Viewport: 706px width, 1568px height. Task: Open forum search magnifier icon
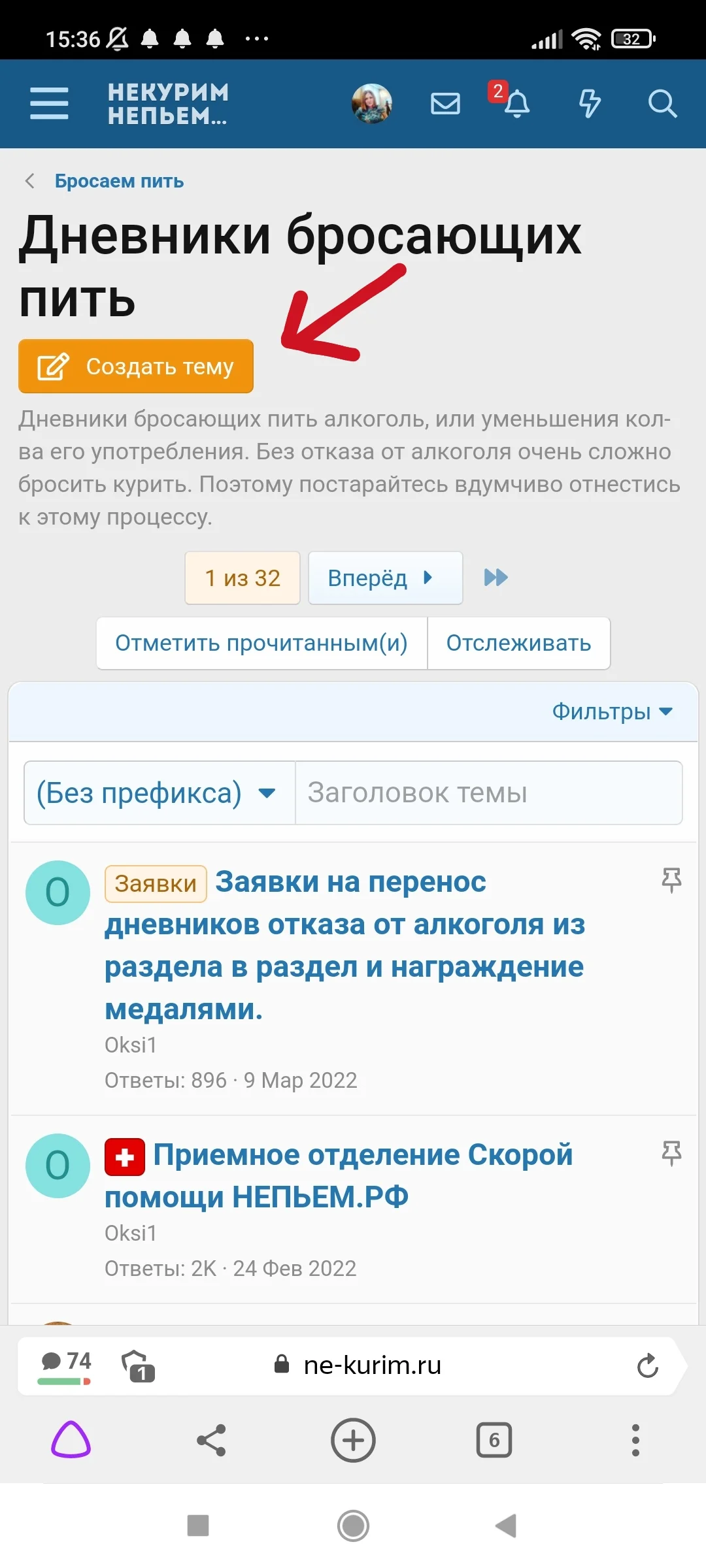pos(662,103)
